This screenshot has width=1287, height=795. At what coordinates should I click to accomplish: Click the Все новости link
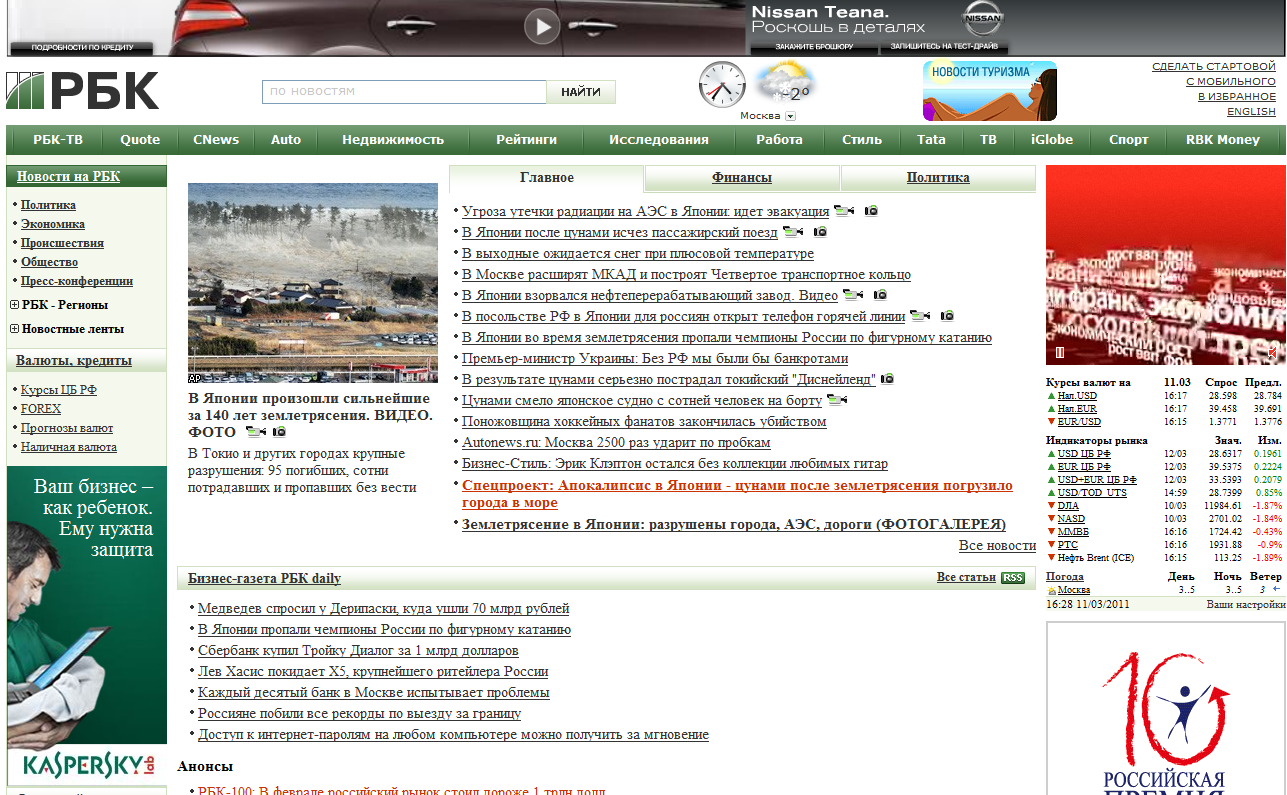pyautogui.click(x=997, y=545)
